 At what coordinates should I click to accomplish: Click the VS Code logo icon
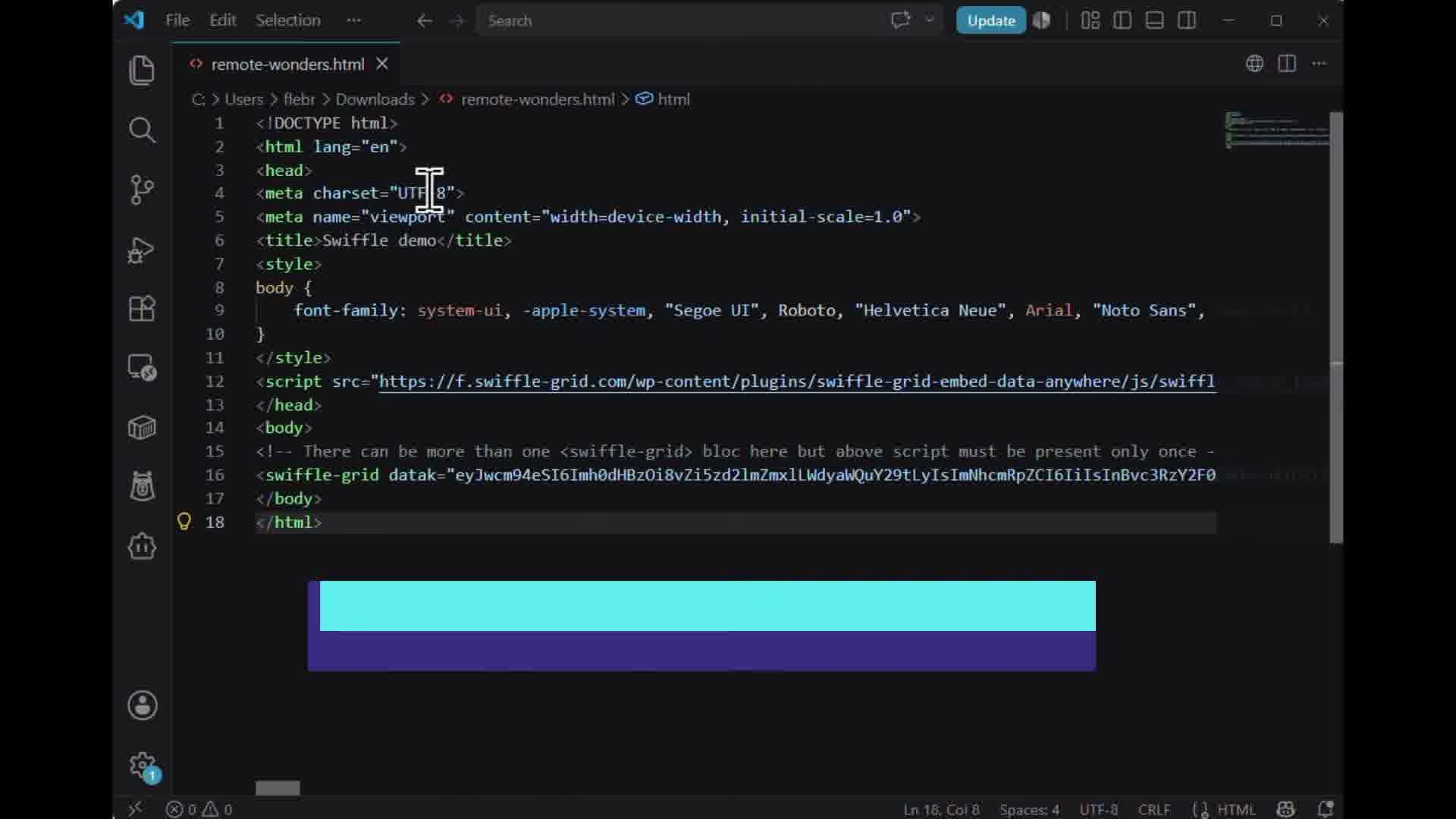click(134, 20)
